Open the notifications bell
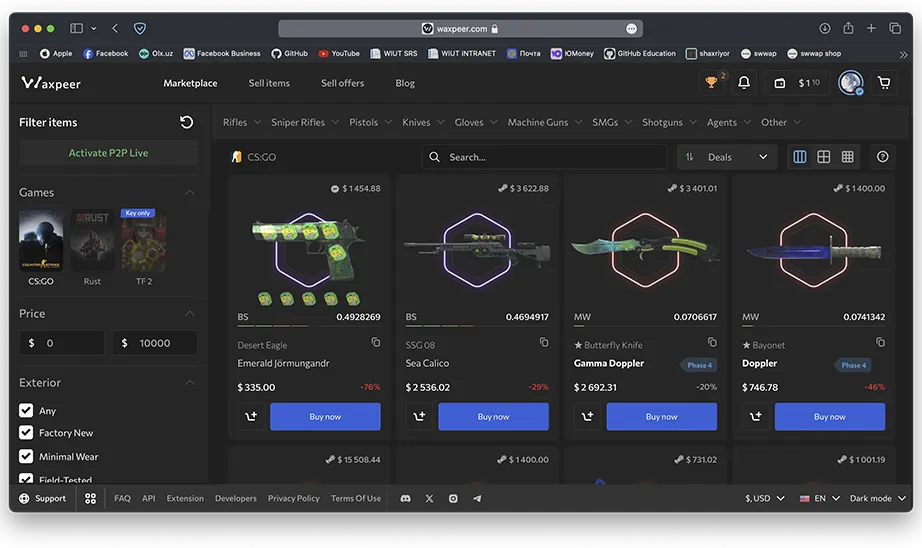This screenshot has height=548, width=922. click(744, 83)
